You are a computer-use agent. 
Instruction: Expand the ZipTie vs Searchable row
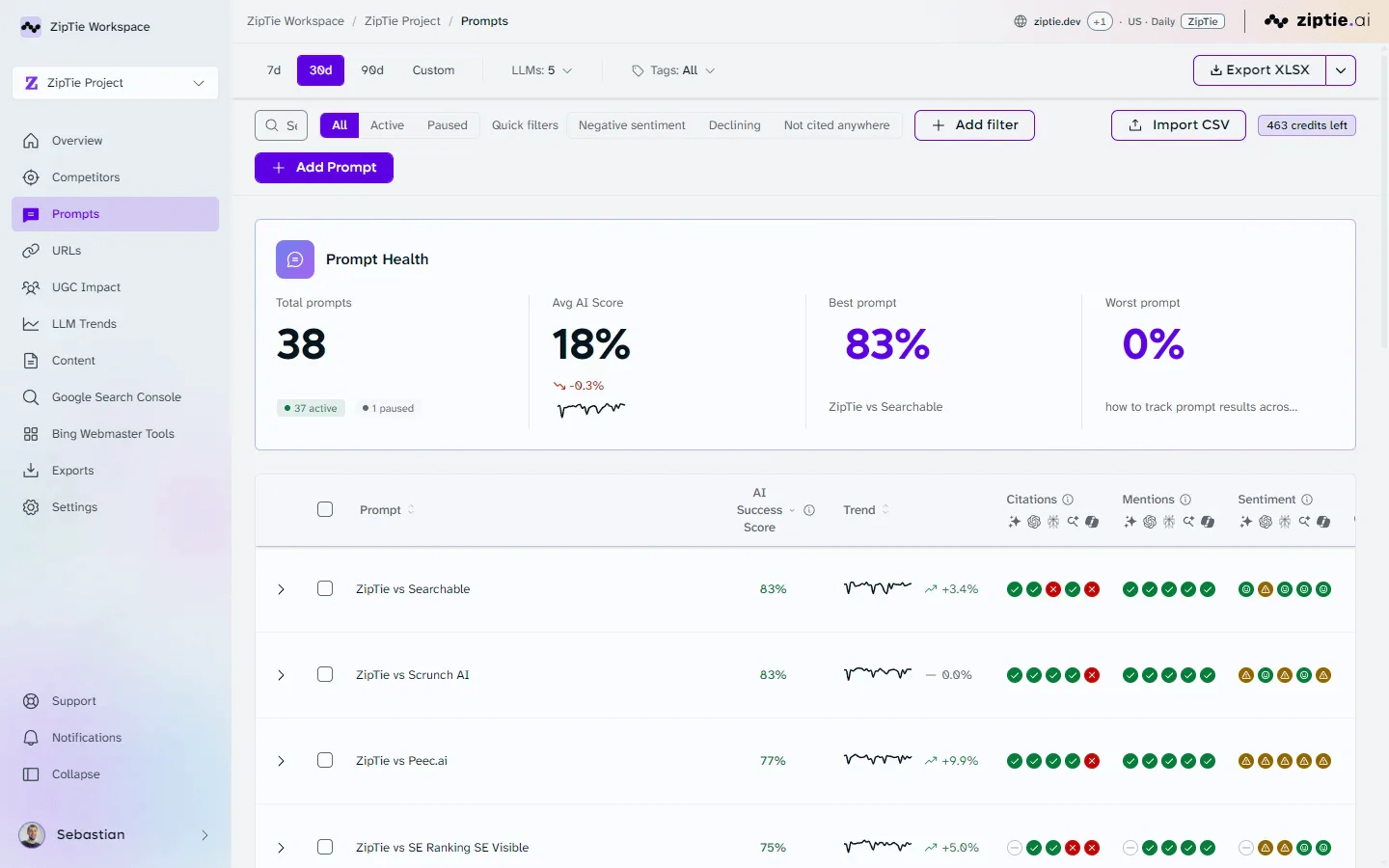click(281, 589)
